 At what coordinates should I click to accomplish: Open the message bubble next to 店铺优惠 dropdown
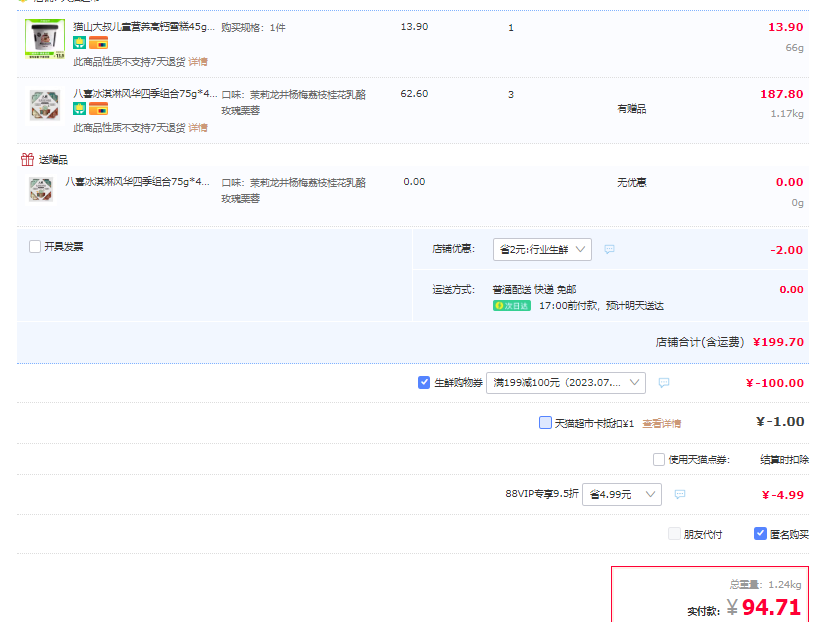click(609, 249)
